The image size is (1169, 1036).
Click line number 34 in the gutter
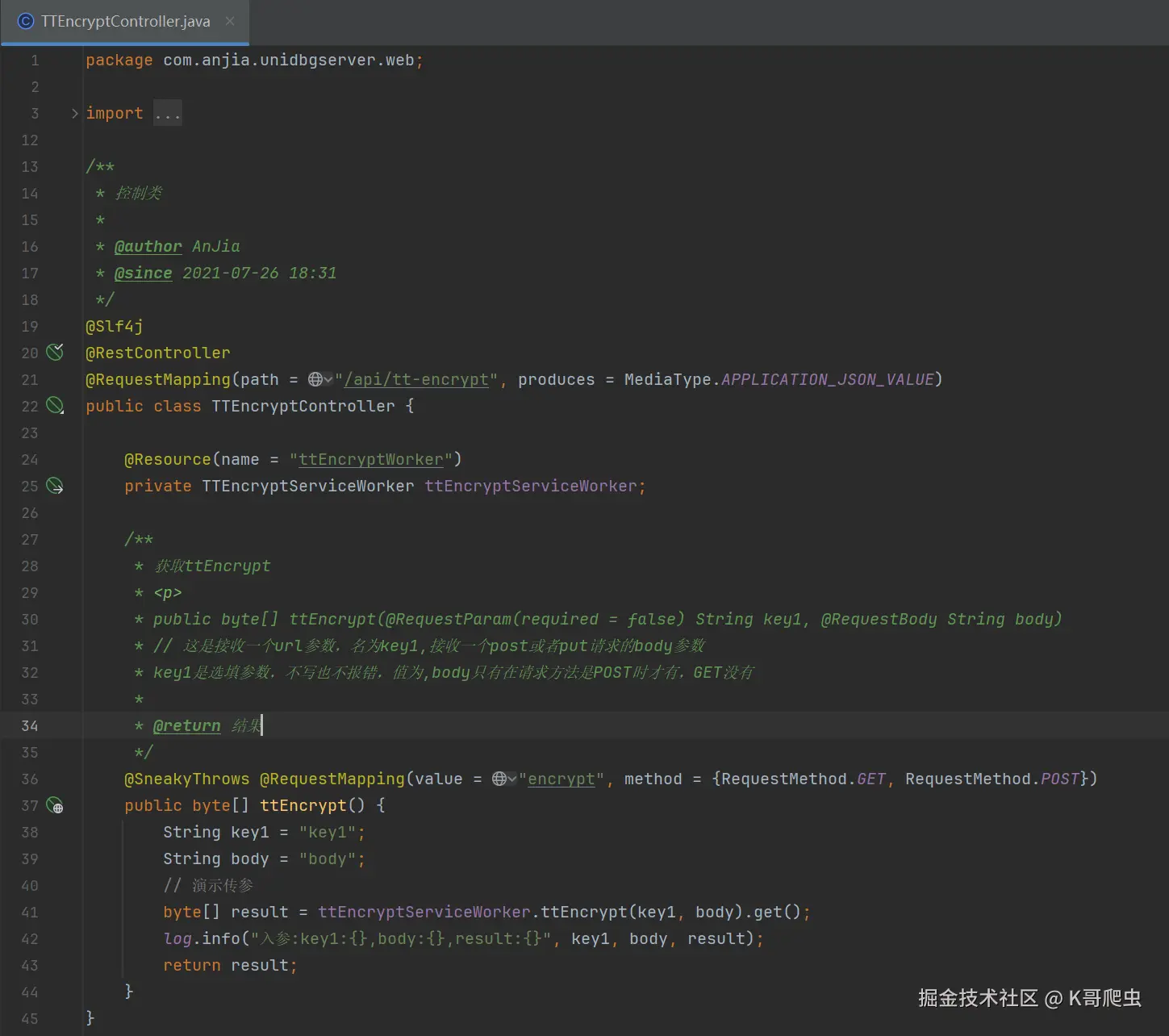(30, 725)
